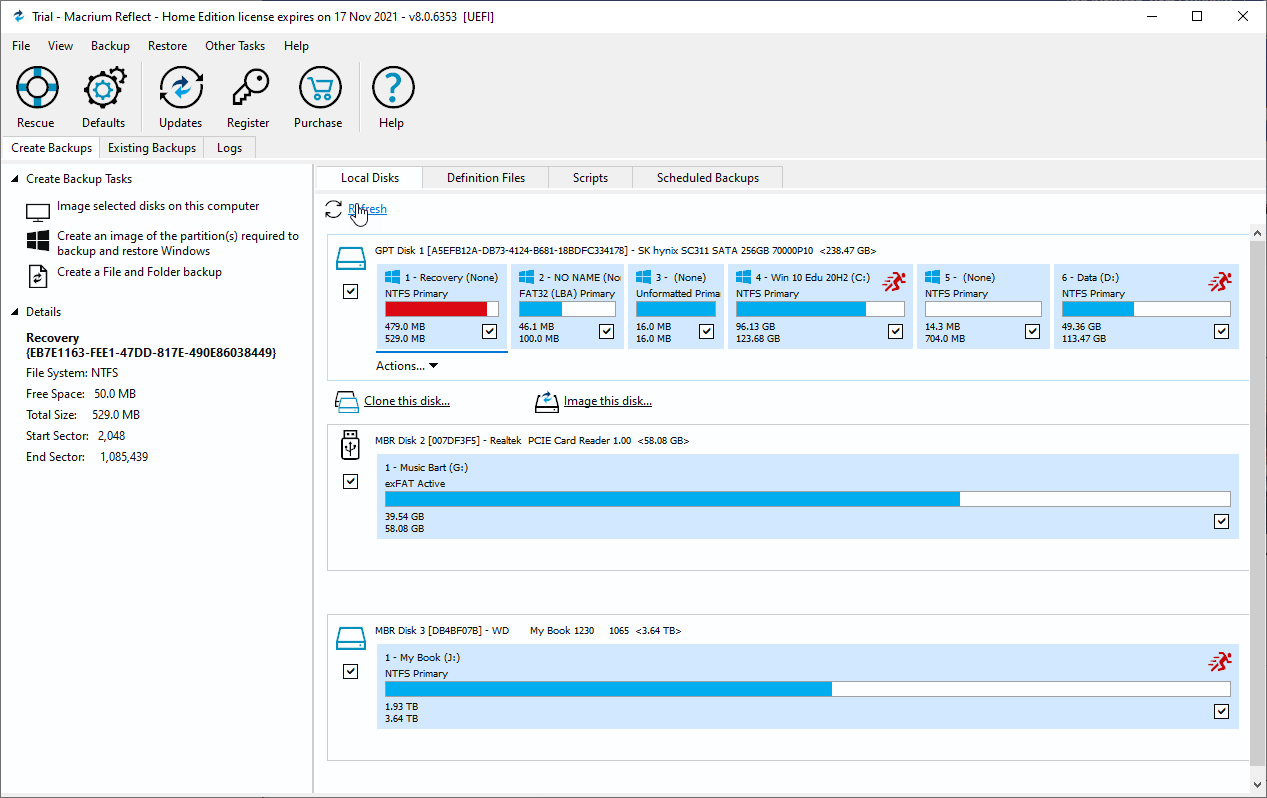Collapse the Details section
Screen dimensions: 1267x798
click(15, 312)
